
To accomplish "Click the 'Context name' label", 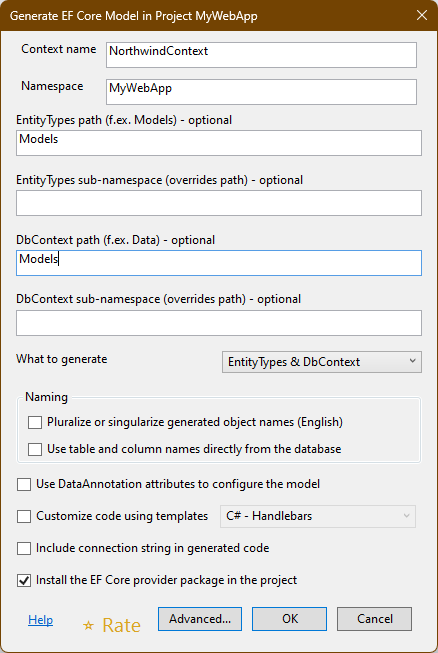I will point(59,49).
